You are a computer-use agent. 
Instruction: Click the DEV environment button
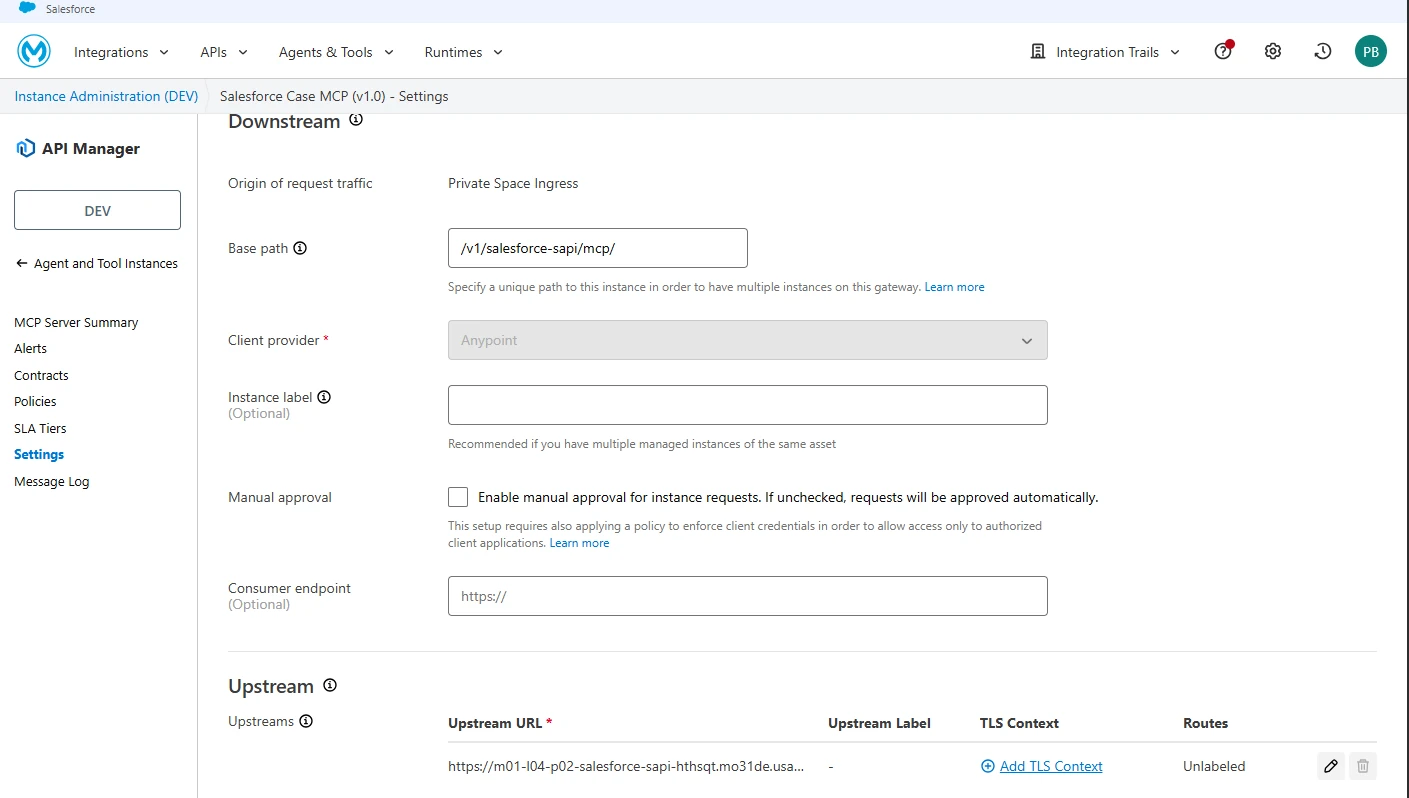coord(97,210)
